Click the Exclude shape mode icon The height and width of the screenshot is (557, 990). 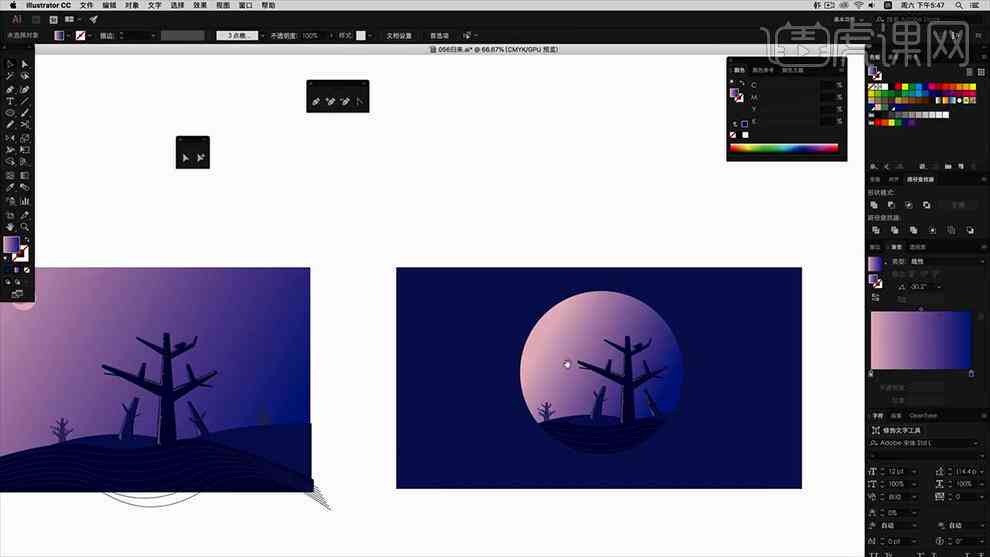coord(926,205)
